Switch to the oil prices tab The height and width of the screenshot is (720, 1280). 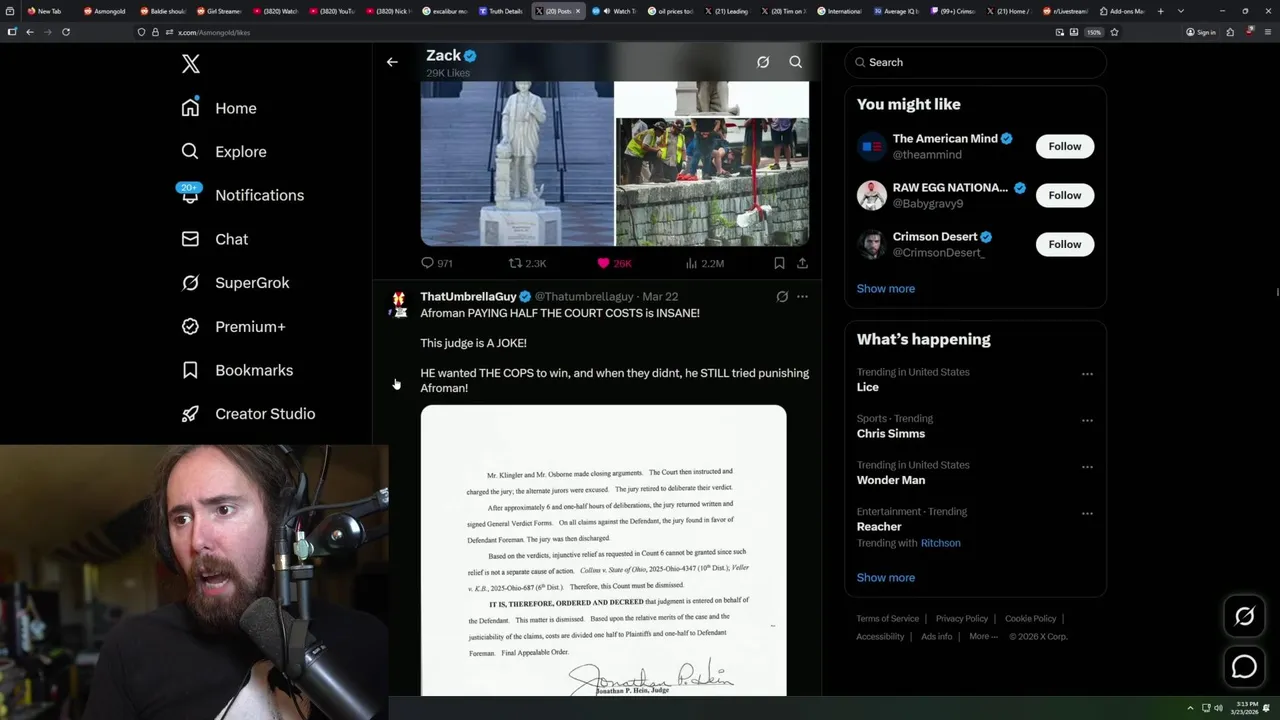tap(670, 11)
